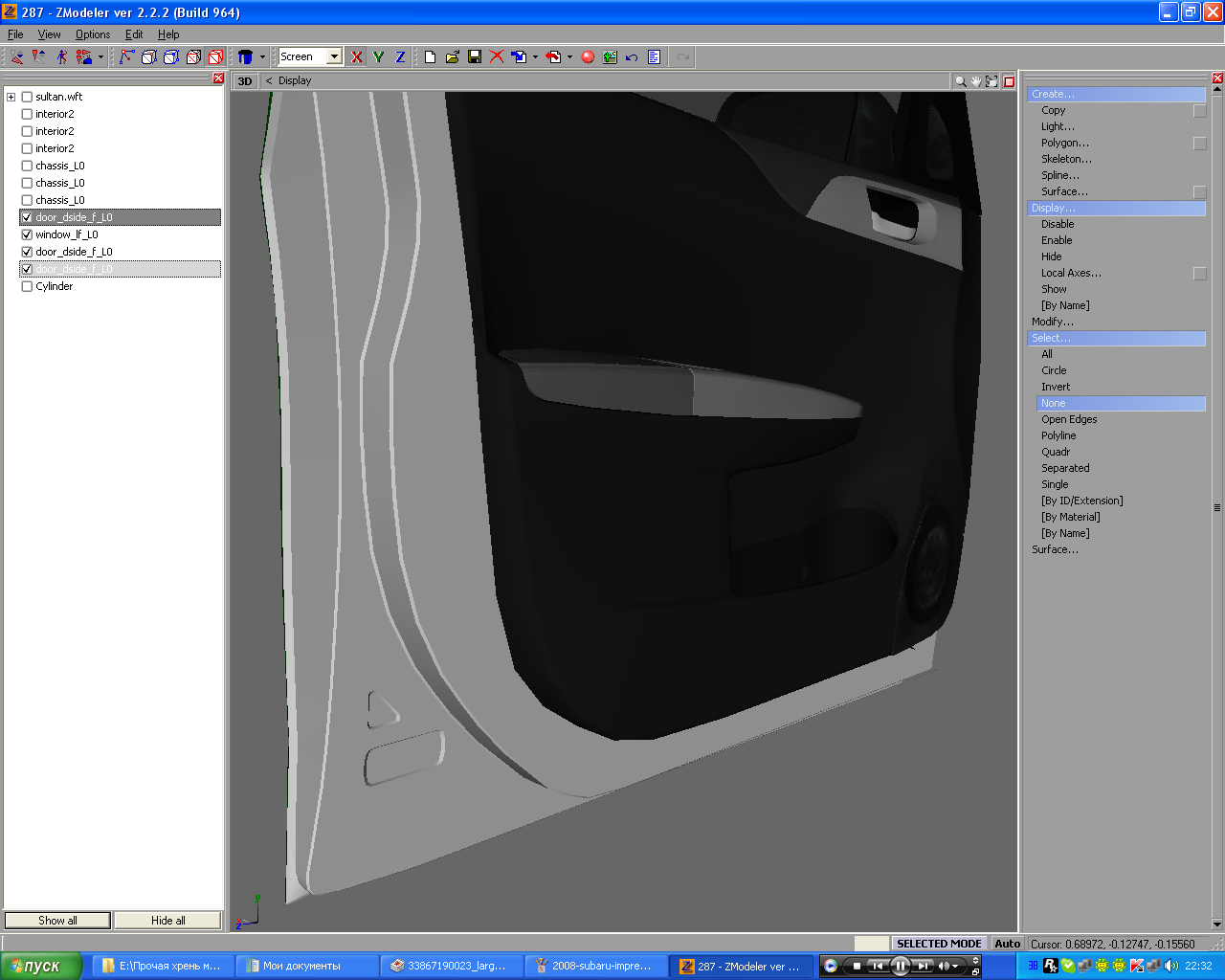
Task: Click the blue Z axis toggle
Action: coord(400,57)
